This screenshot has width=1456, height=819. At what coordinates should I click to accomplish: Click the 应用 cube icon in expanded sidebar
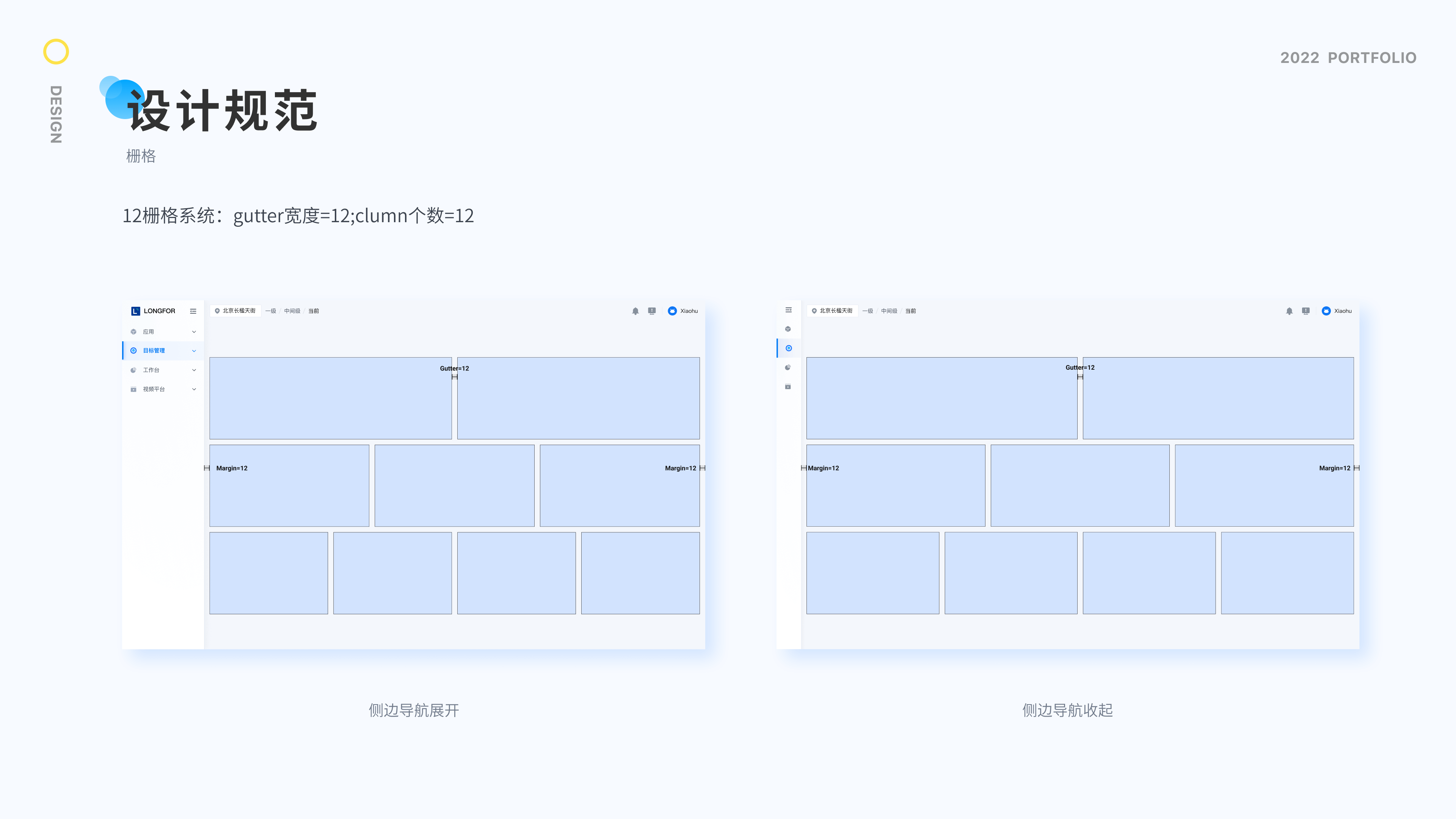133,332
